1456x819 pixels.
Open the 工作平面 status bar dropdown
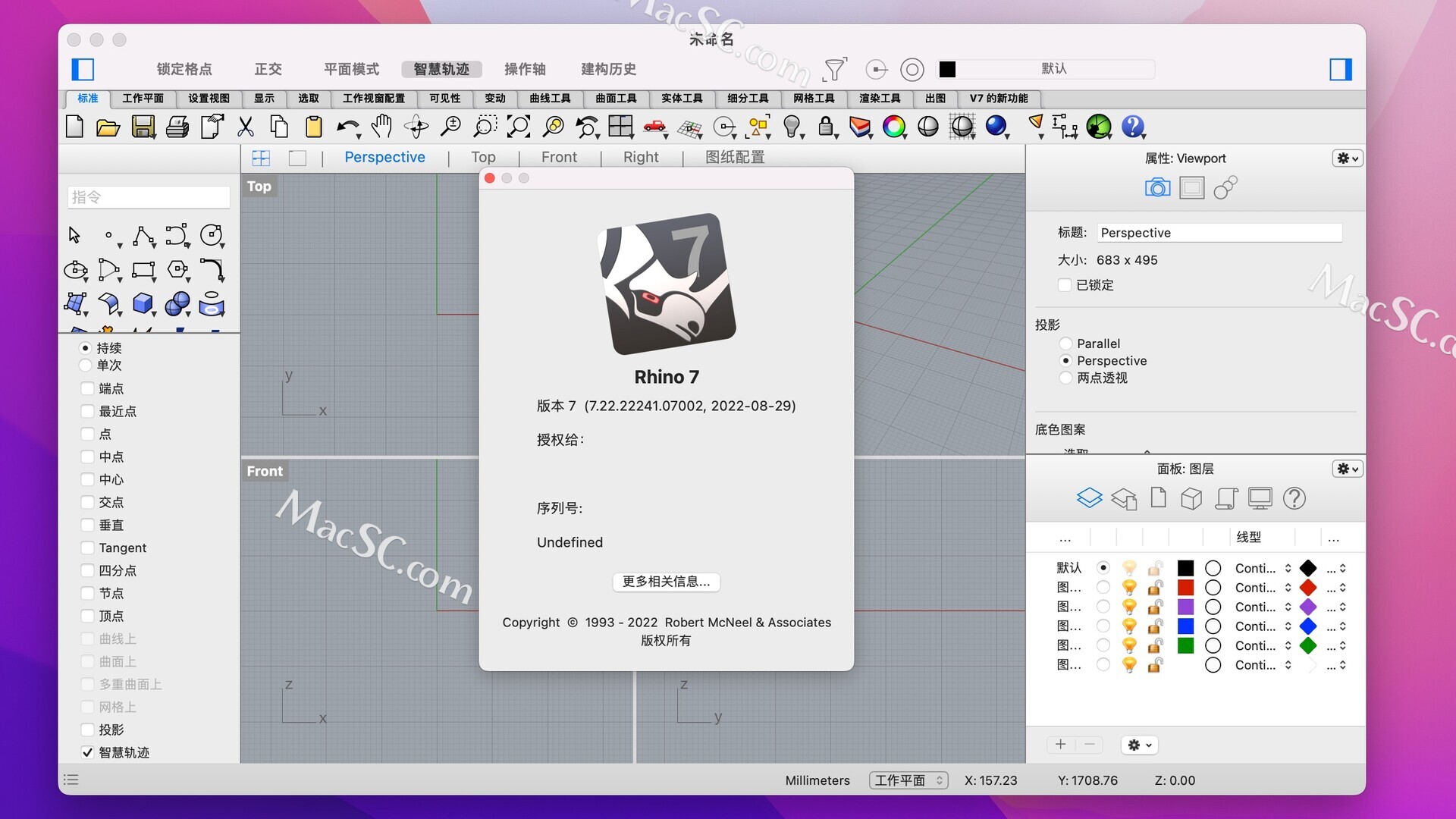[908, 780]
